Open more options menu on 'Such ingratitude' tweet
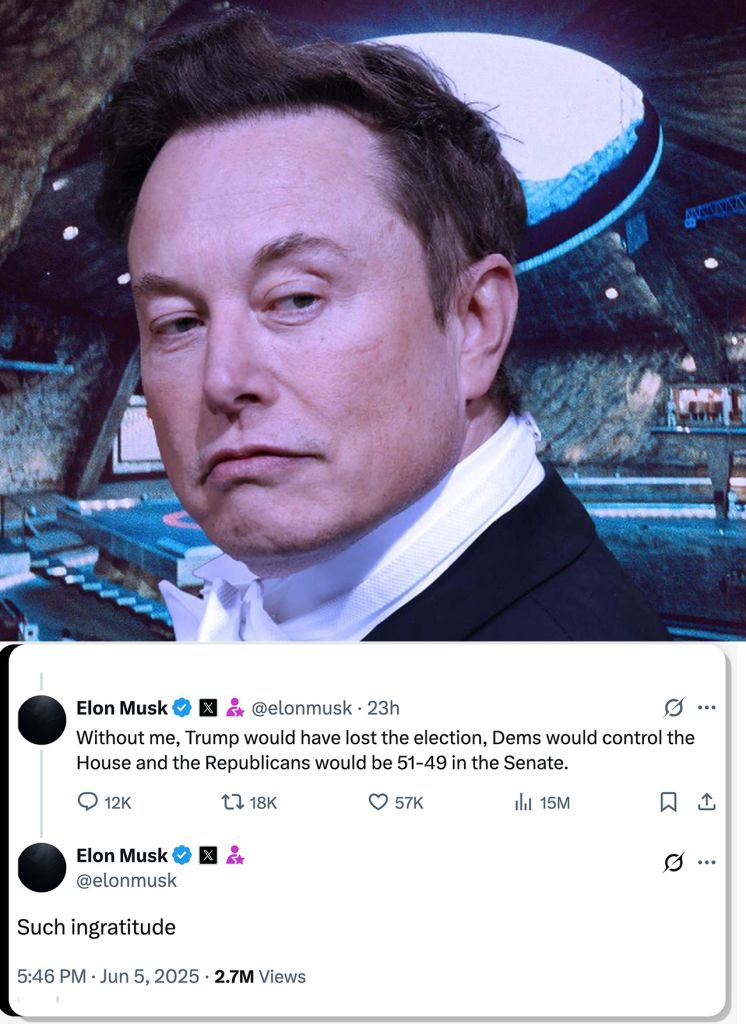Image resolution: width=746 pixels, height=1024 pixels. coord(707,863)
